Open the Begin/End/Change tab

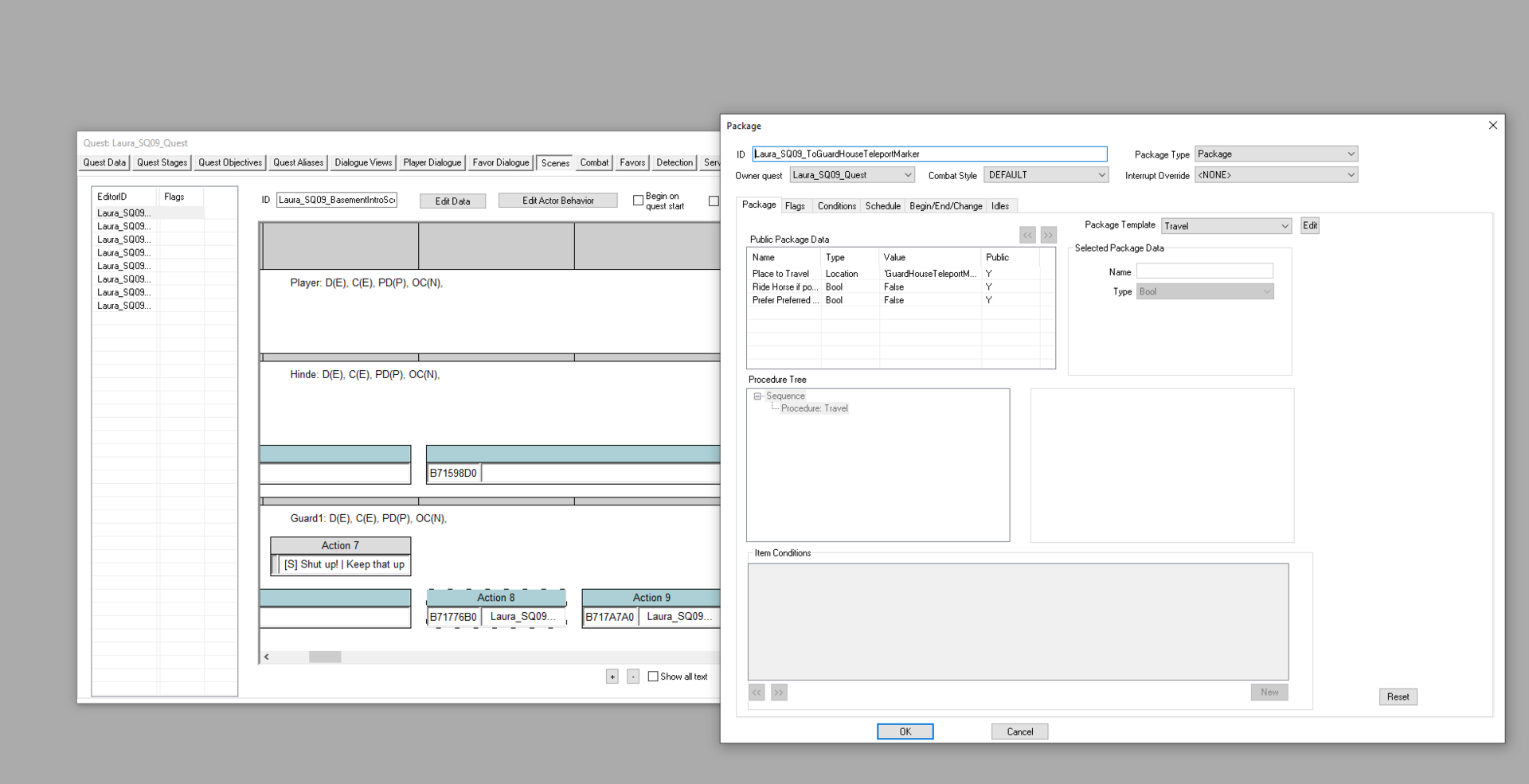[x=945, y=206]
